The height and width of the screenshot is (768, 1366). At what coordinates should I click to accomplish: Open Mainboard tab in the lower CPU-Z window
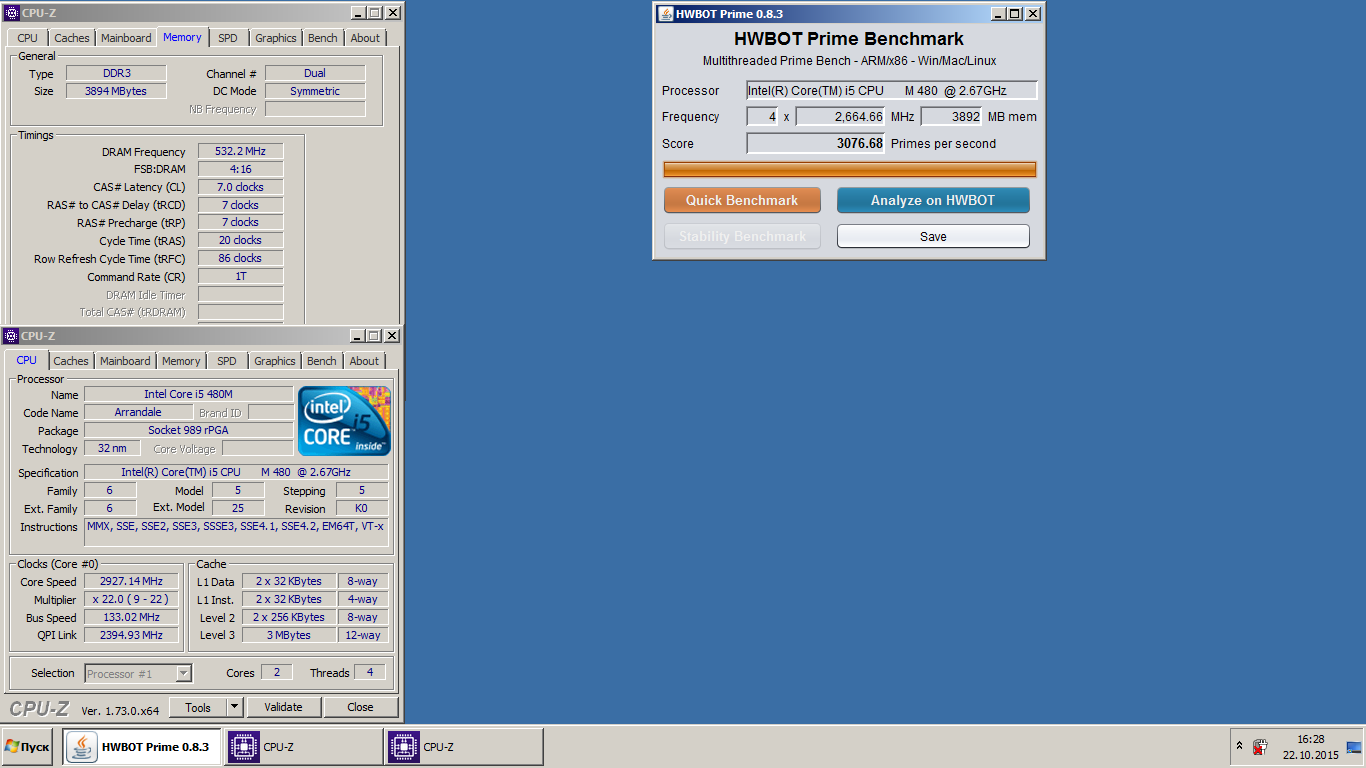point(125,361)
